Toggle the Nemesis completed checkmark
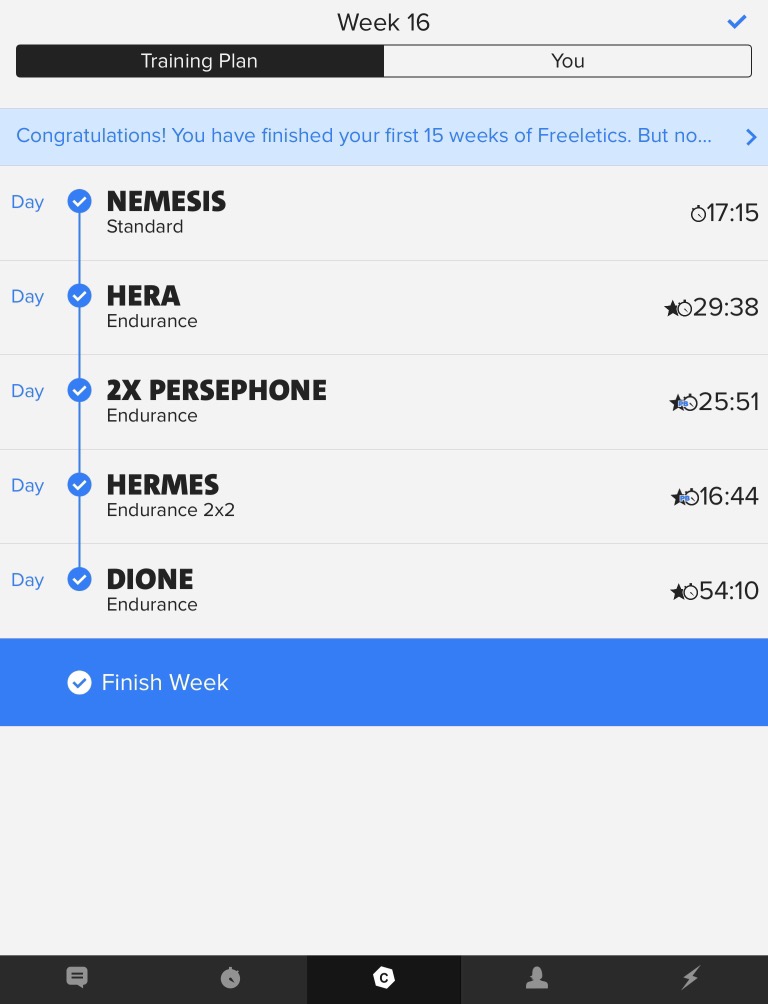768x1004 pixels. [79, 202]
